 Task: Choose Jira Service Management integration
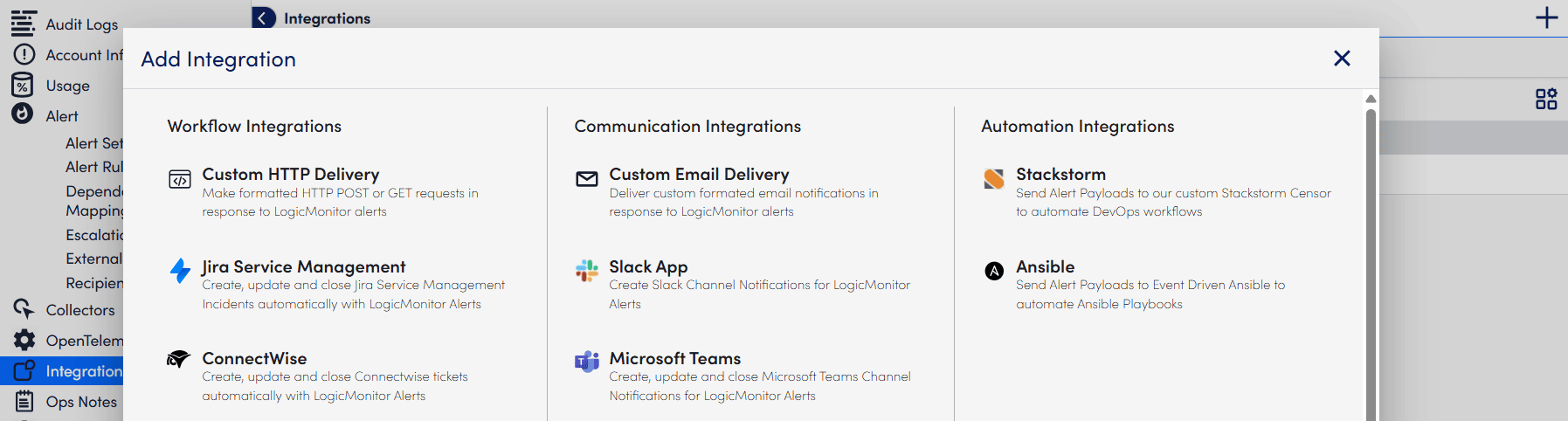304,266
